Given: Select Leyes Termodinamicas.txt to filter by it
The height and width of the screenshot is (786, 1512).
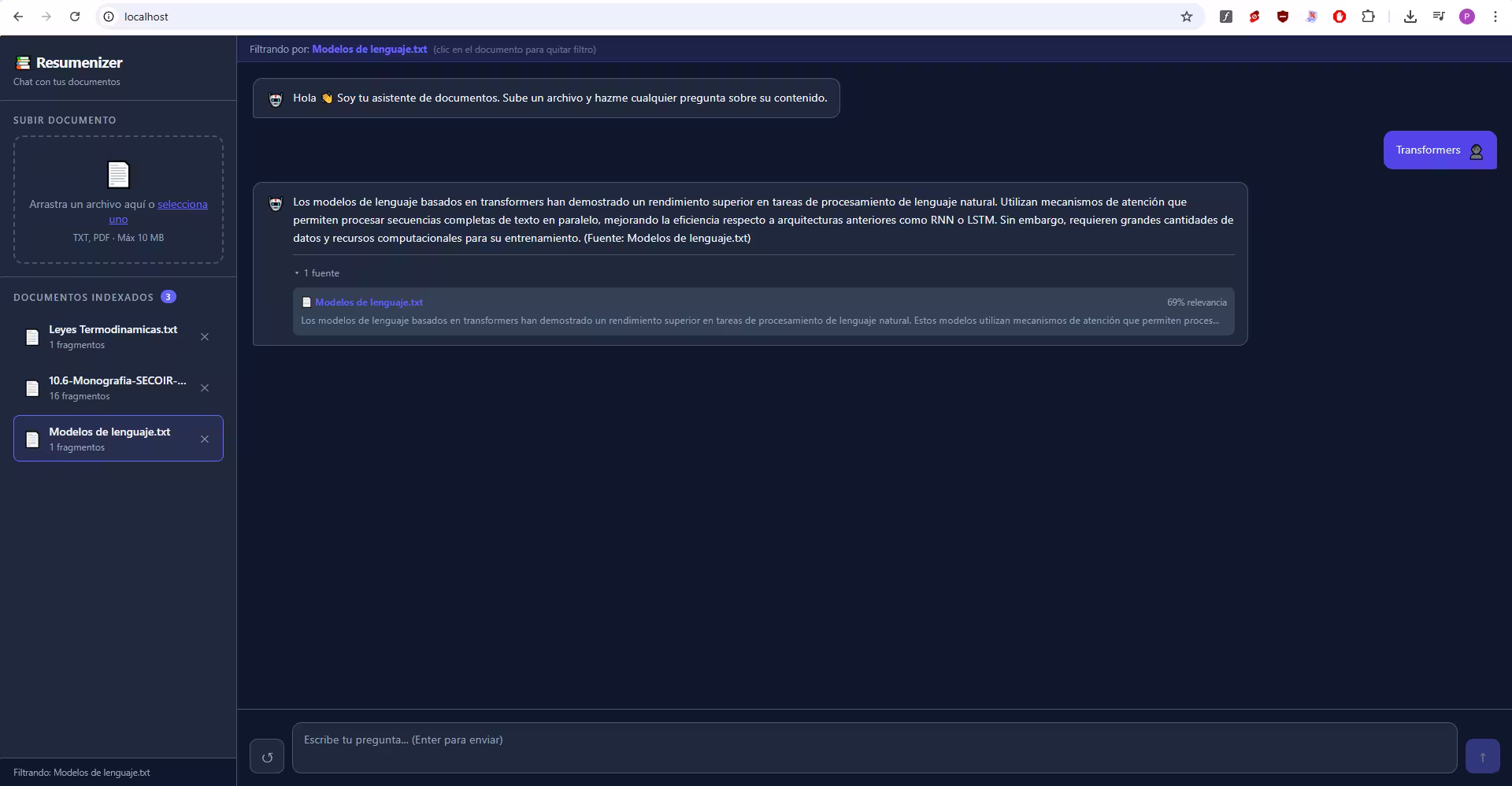Looking at the screenshot, I should tap(113, 336).
